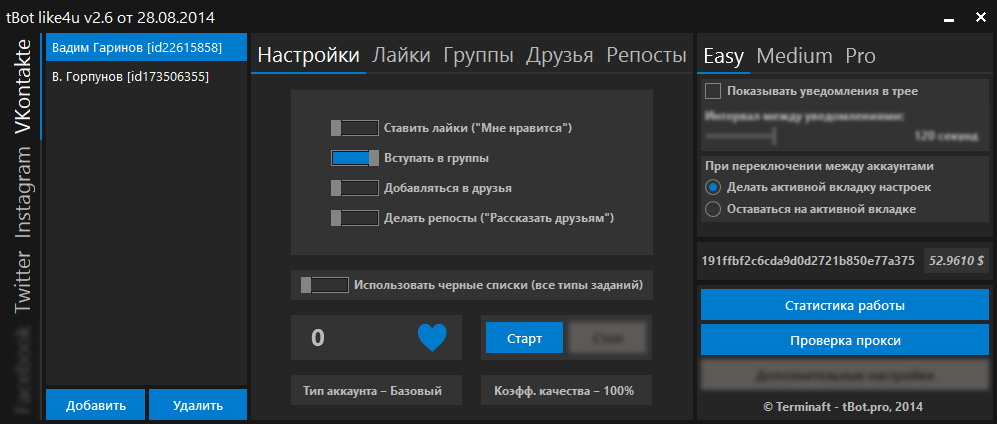Viewport: 997px width, 424px height.
Task: Select account В. Горпунов [id173506355]
Action: (x=146, y=76)
